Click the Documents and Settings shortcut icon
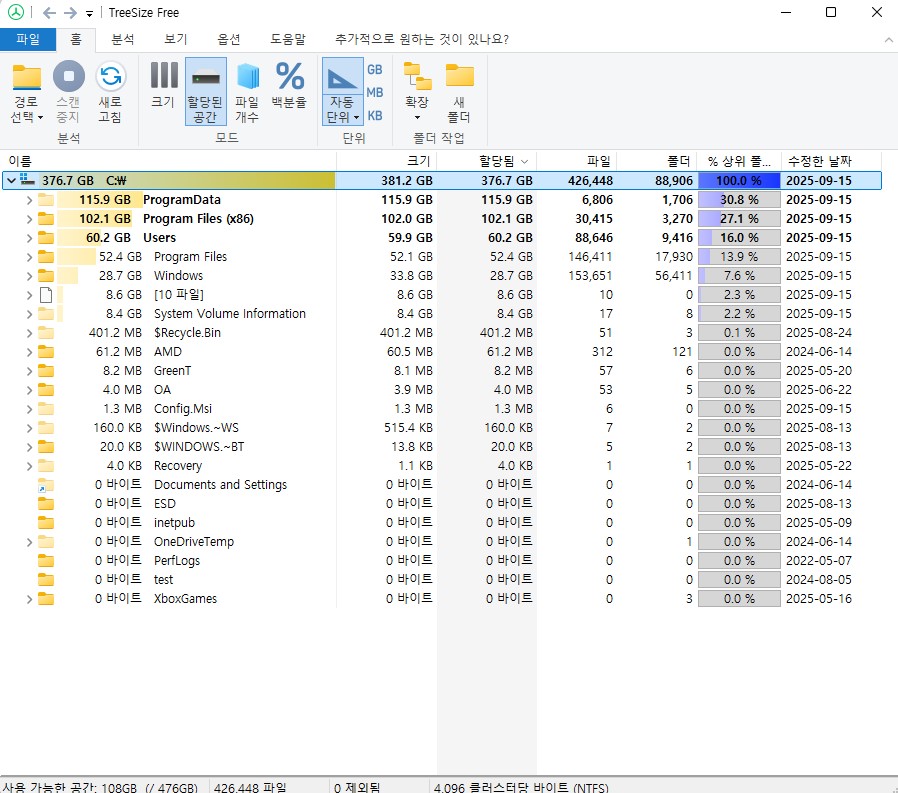Image resolution: width=898 pixels, height=793 pixels. pos(46,485)
